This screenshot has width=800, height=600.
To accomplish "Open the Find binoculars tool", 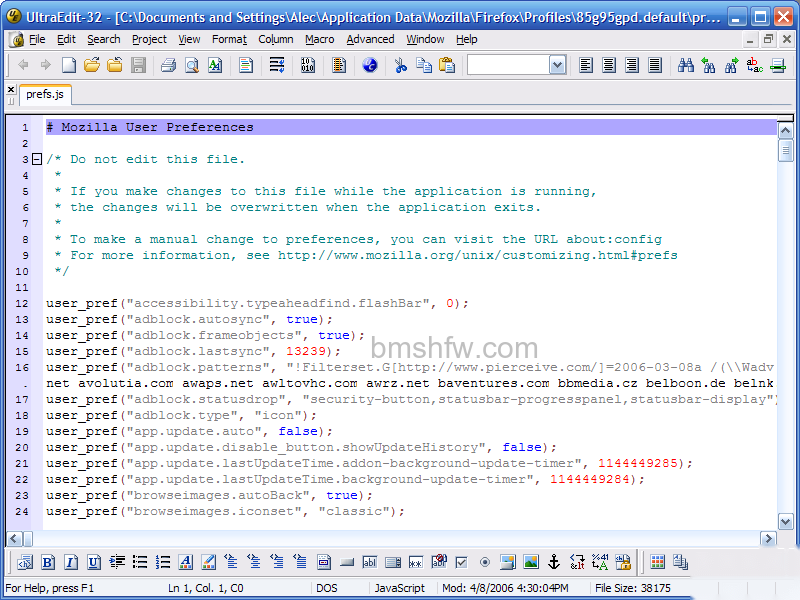I will 685,65.
